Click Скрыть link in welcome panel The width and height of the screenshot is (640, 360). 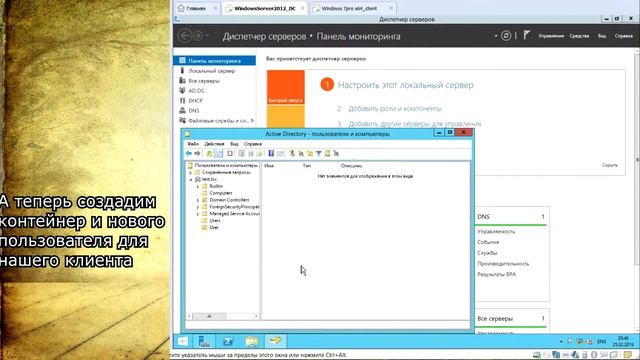[x=610, y=165]
